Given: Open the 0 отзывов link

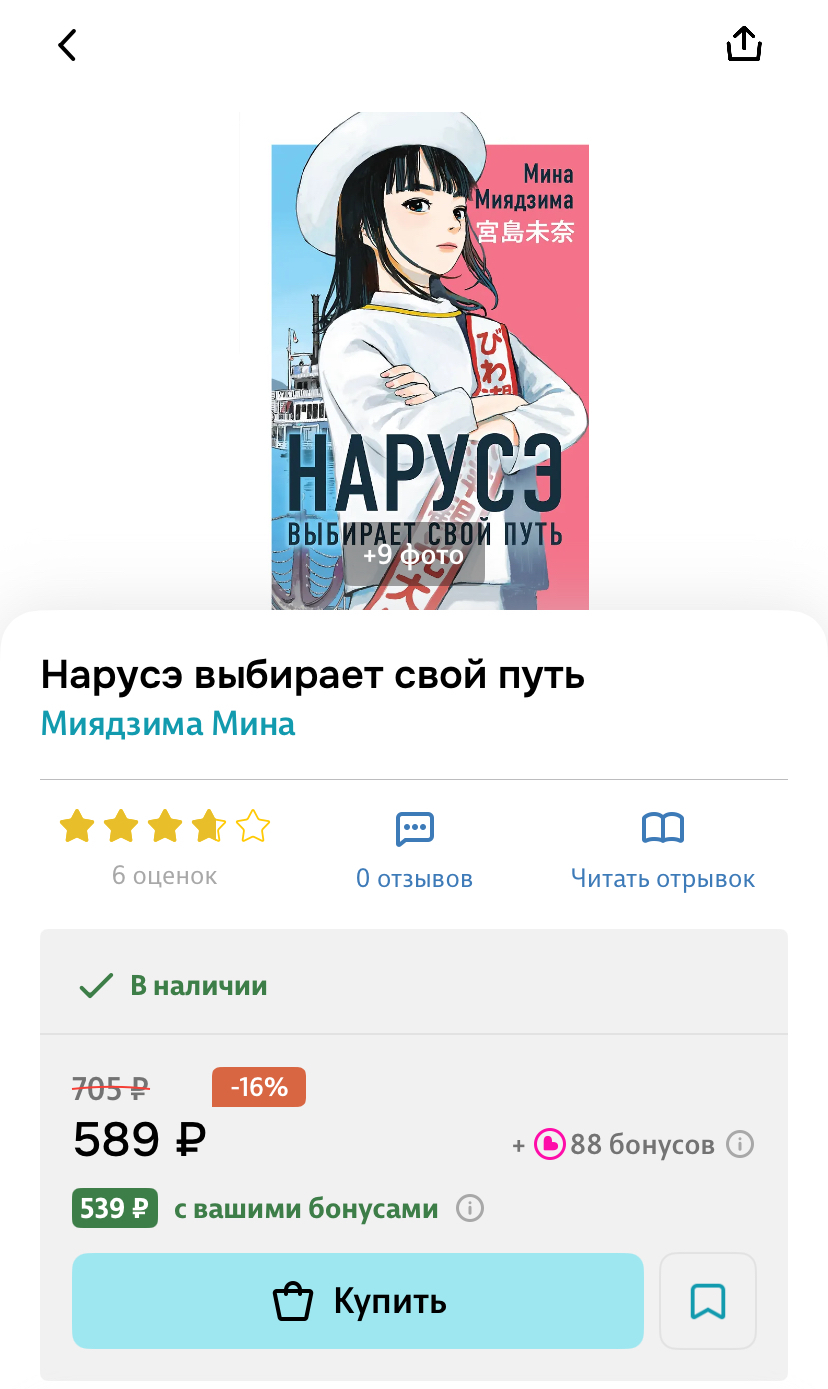Looking at the screenshot, I should pyautogui.click(x=415, y=879).
